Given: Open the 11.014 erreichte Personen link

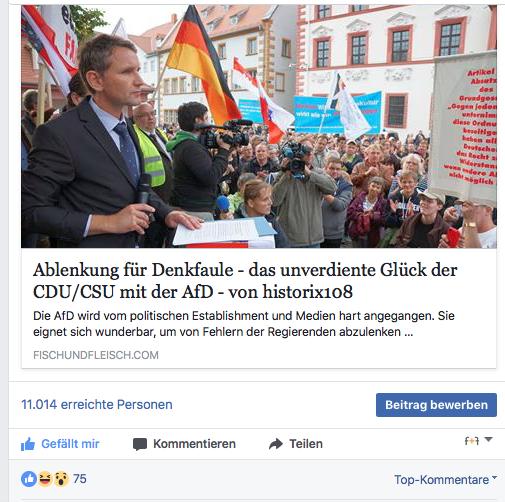Looking at the screenshot, I should click(97, 404).
